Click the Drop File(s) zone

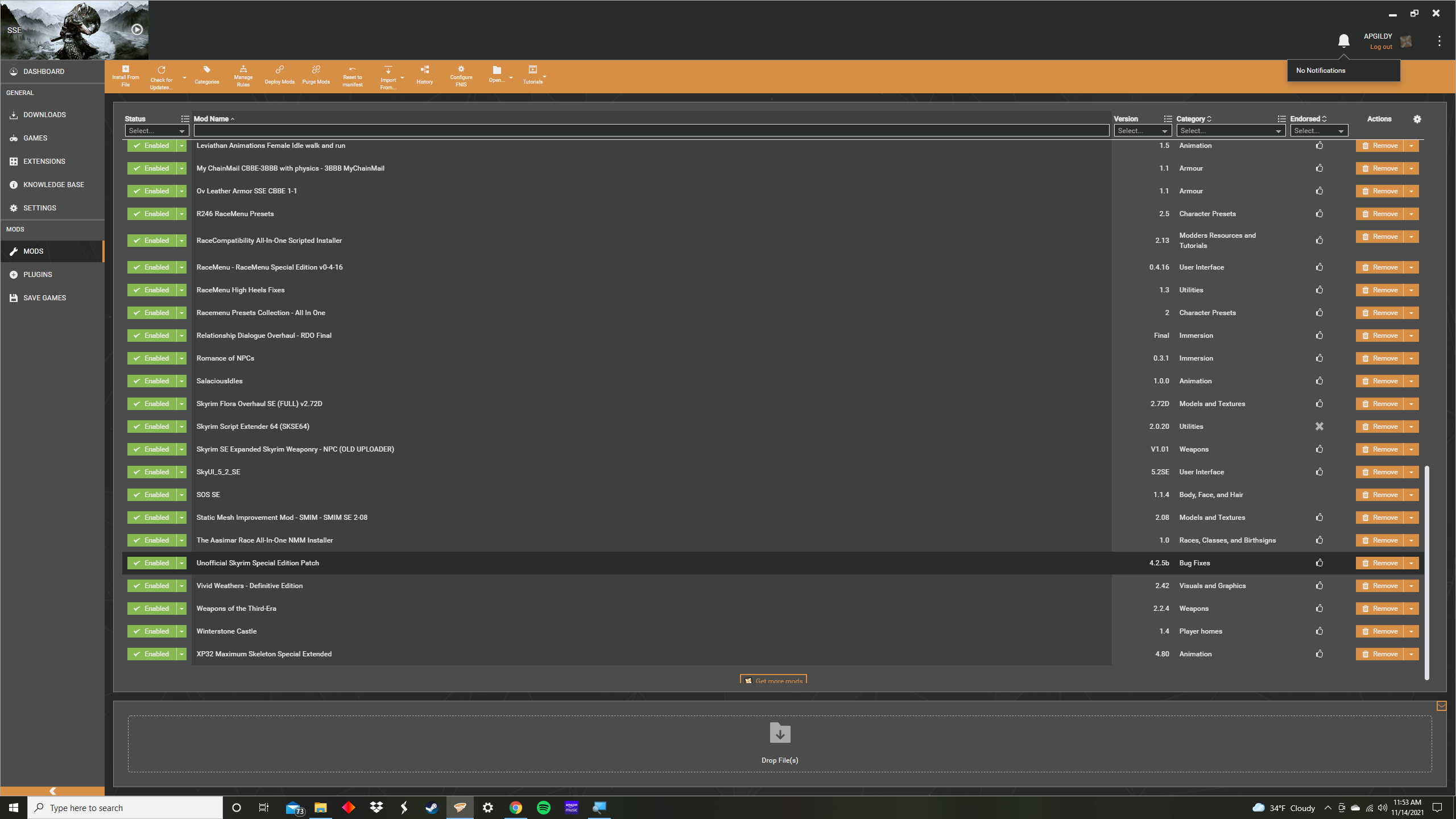click(x=780, y=744)
